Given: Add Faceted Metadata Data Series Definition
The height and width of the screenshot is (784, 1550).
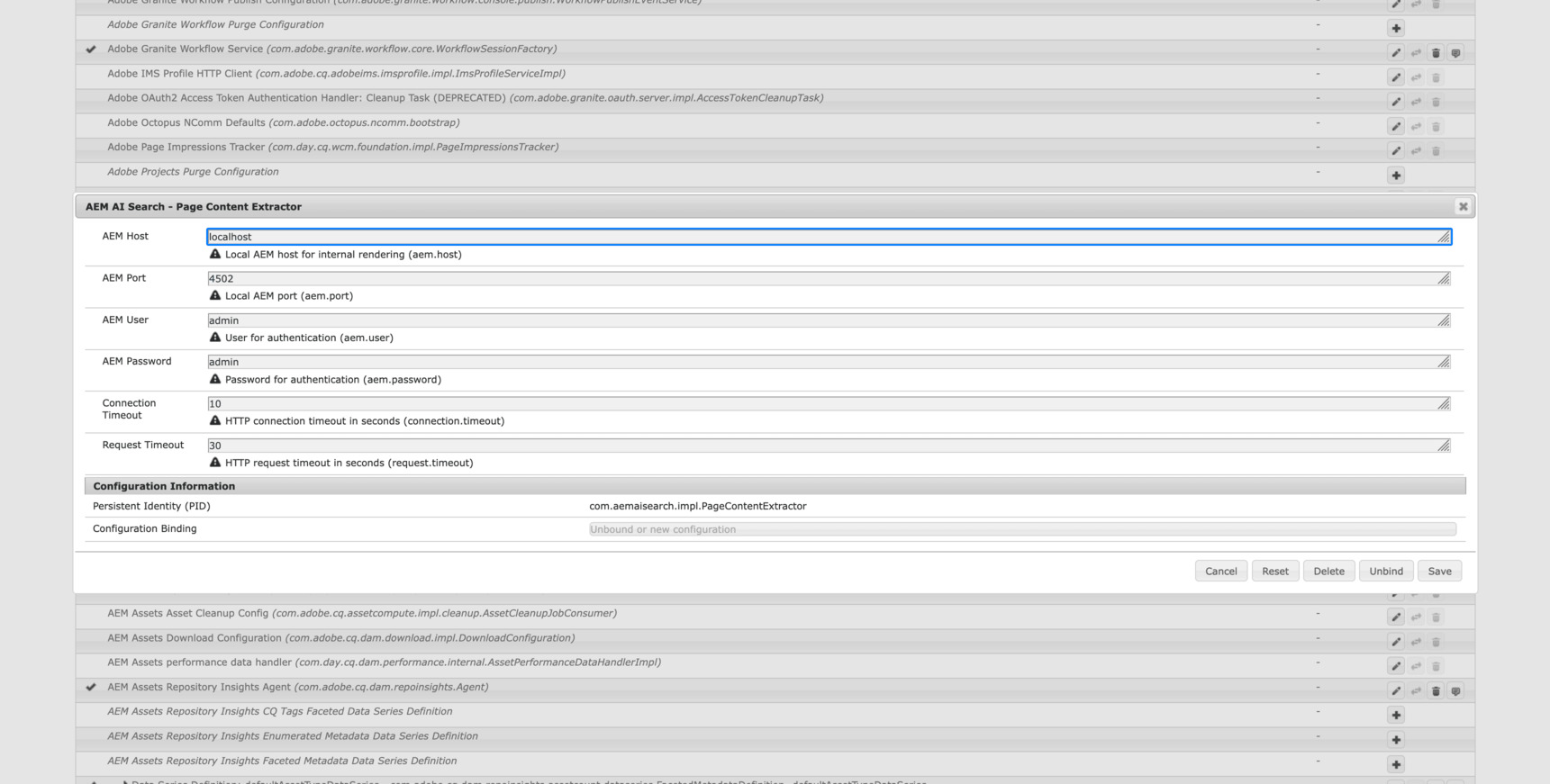Looking at the screenshot, I should (1396, 764).
